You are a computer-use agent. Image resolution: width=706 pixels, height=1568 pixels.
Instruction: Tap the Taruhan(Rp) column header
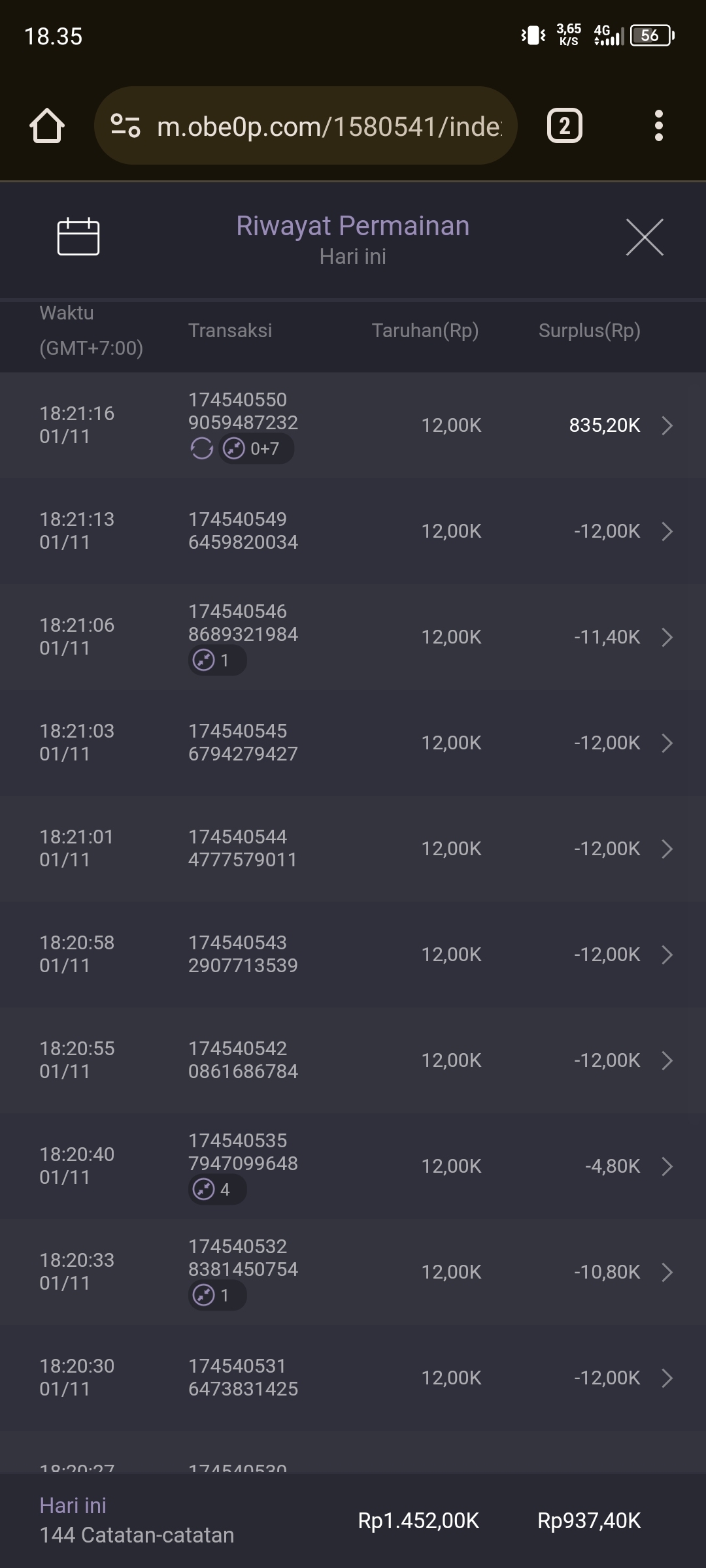click(425, 331)
